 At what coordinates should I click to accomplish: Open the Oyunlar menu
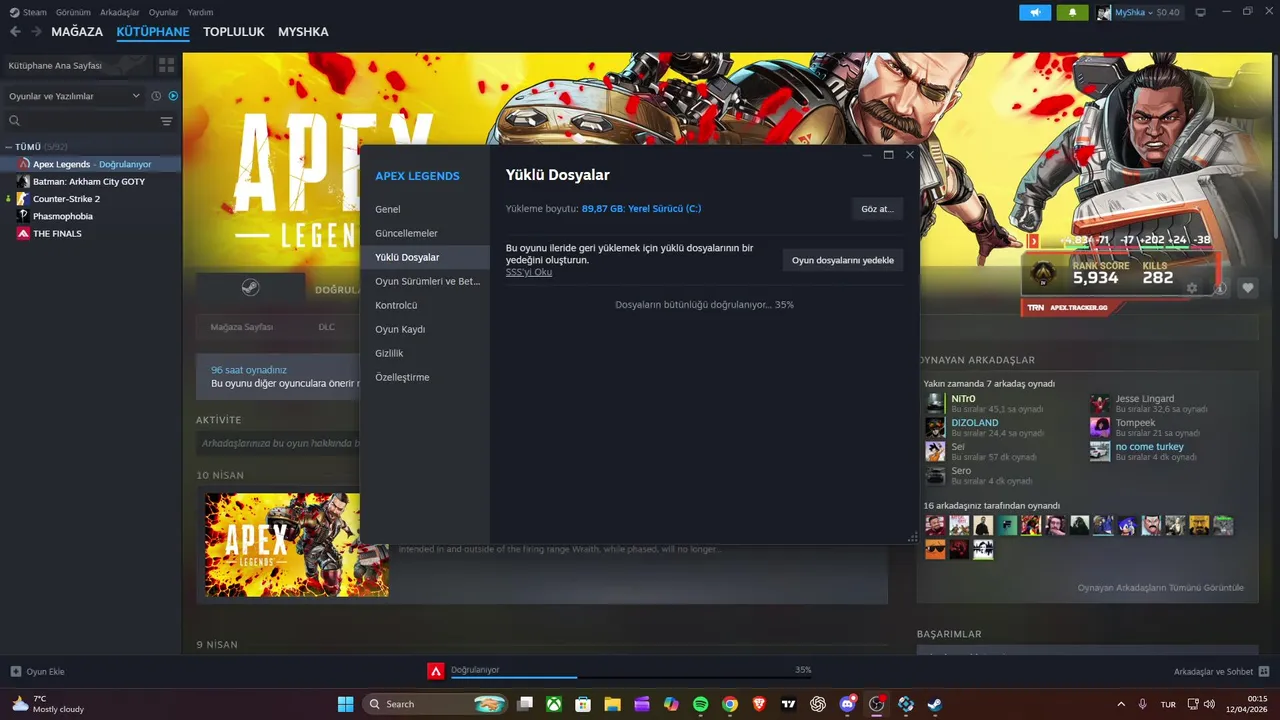tap(163, 12)
